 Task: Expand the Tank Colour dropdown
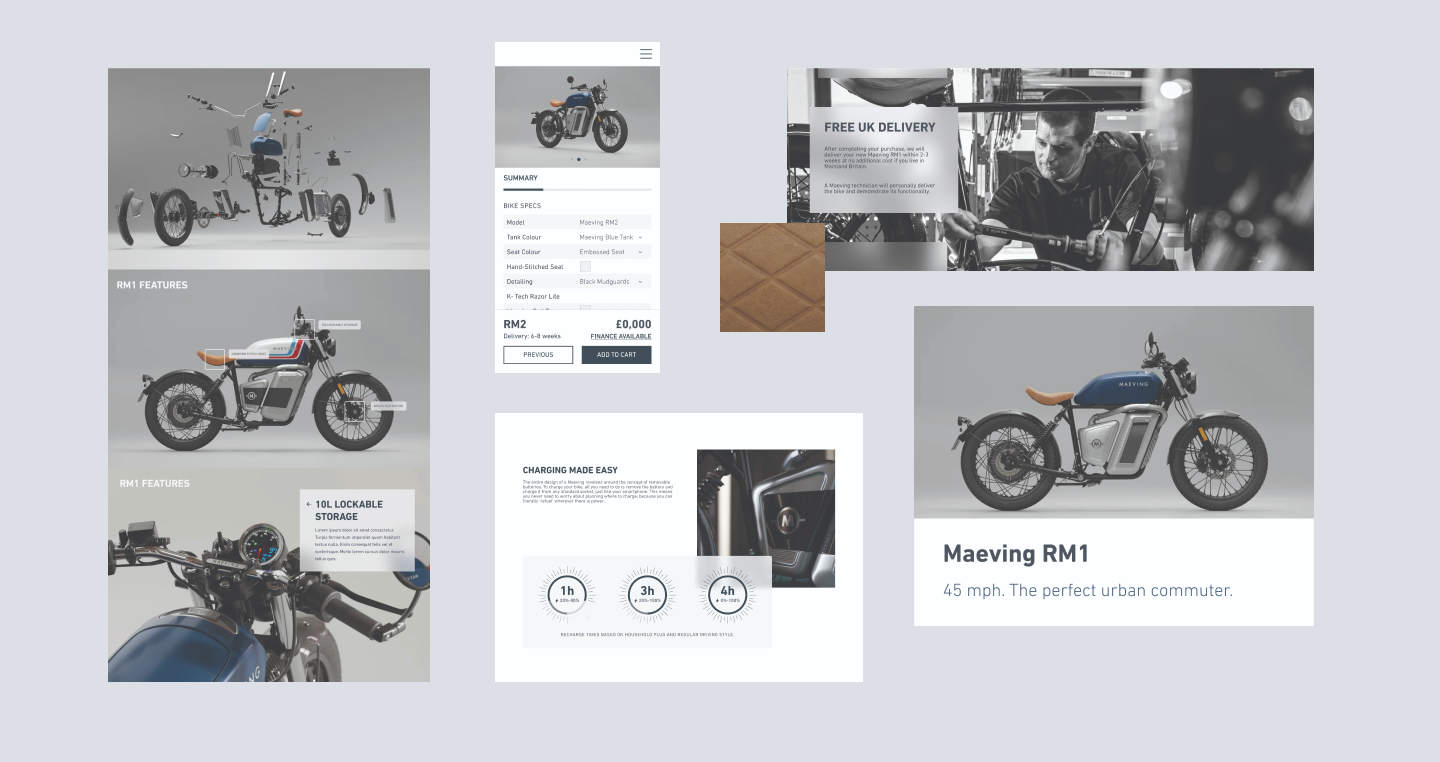(640, 237)
